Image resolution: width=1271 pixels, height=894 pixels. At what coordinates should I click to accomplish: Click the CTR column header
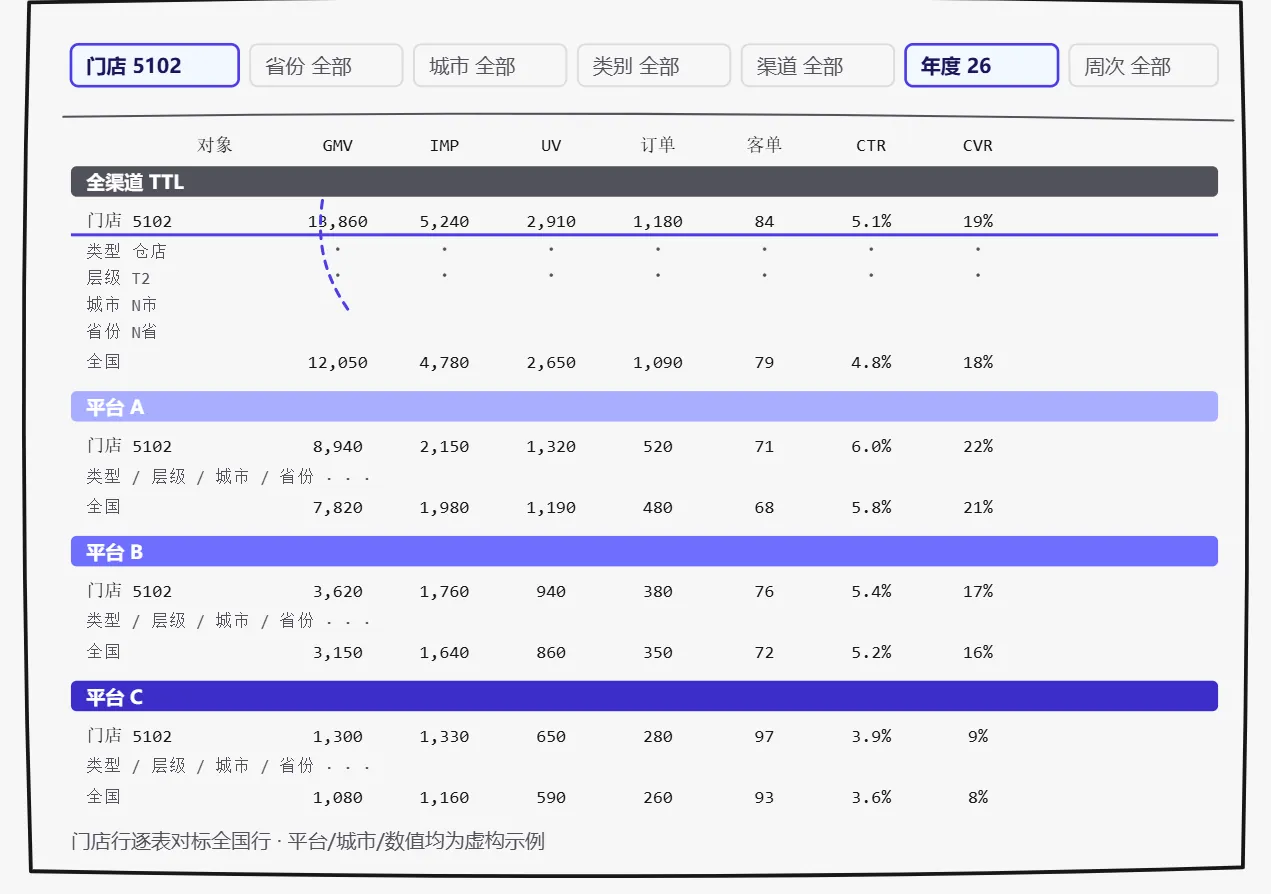point(871,146)
